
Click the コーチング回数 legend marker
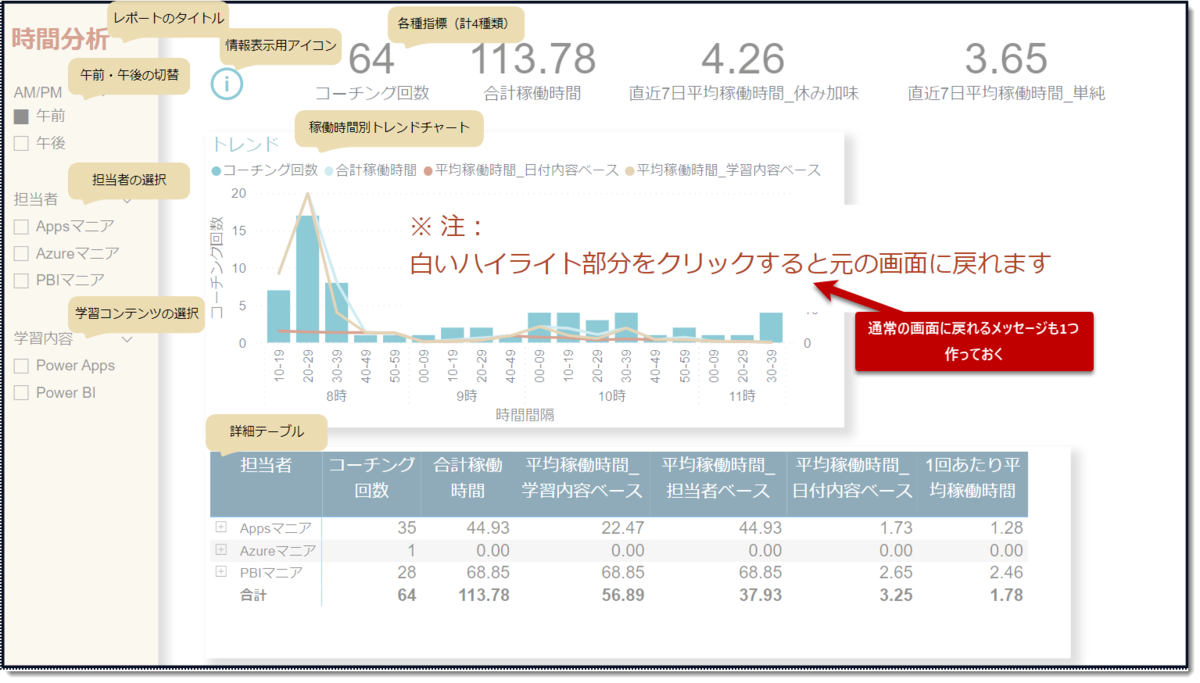pos(217,171)
